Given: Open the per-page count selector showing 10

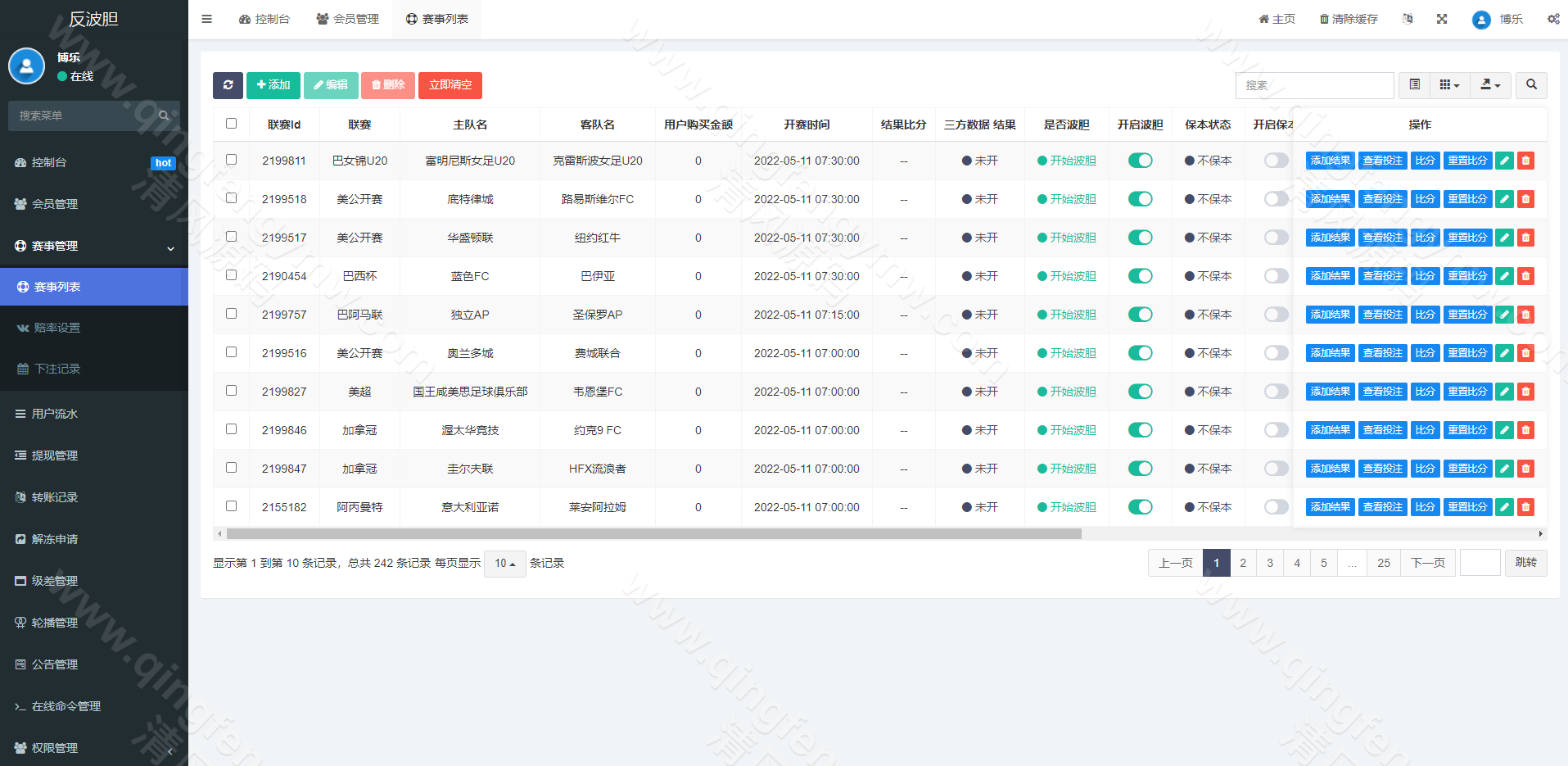Looking at the screenshot, I should tap(504, 564).
